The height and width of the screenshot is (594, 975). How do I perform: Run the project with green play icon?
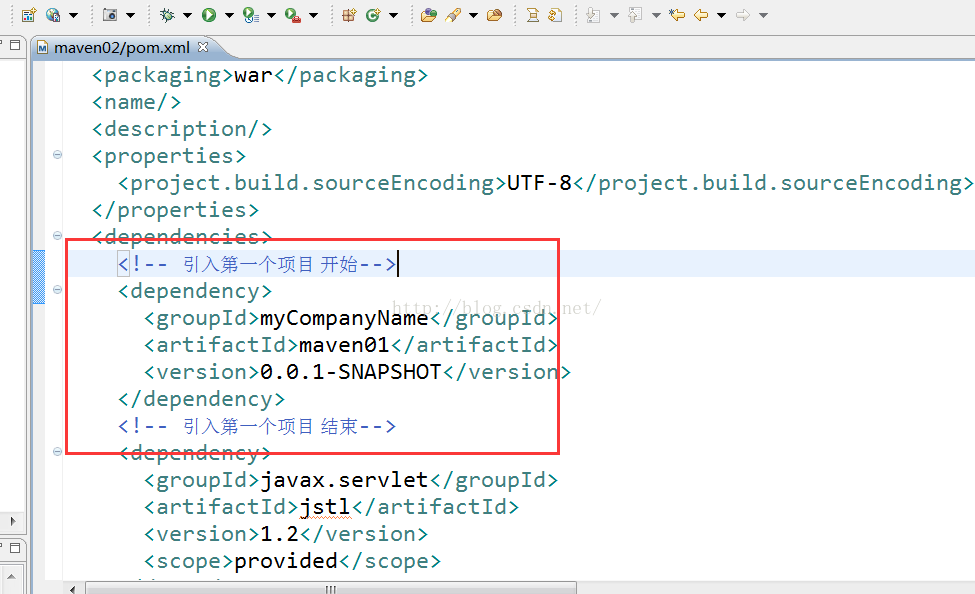209,15
